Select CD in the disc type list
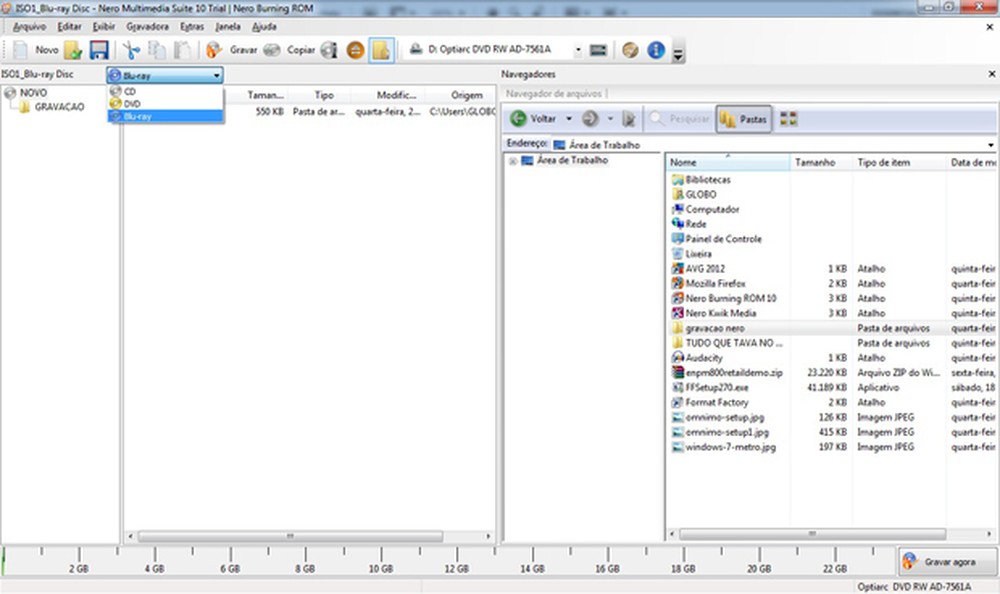The height and width of the screenshot is (594, 1000). click(166, 91)
